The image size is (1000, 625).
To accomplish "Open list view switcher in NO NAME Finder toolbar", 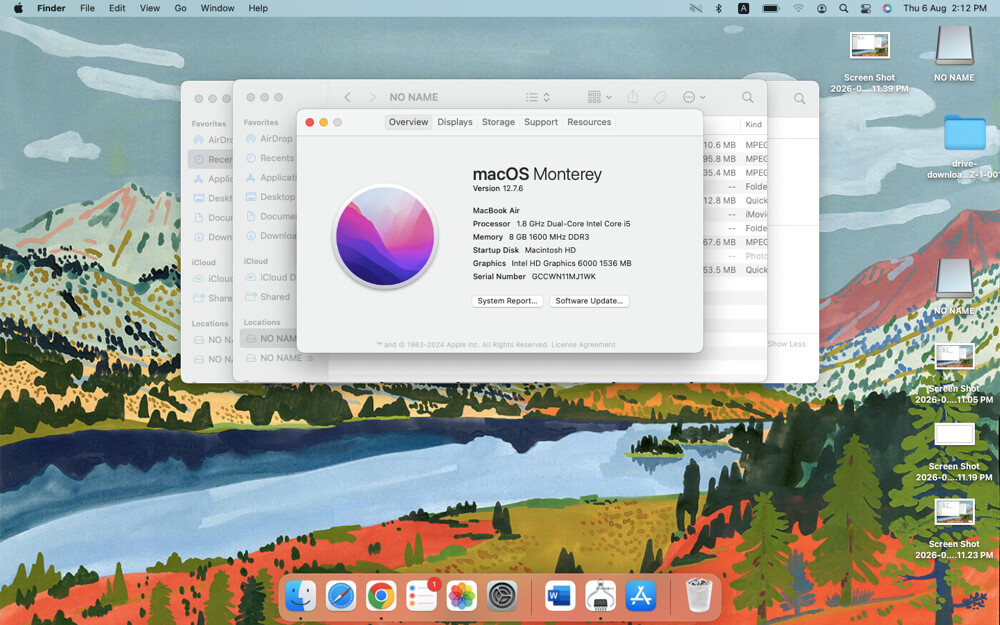I will coord(538,97).
